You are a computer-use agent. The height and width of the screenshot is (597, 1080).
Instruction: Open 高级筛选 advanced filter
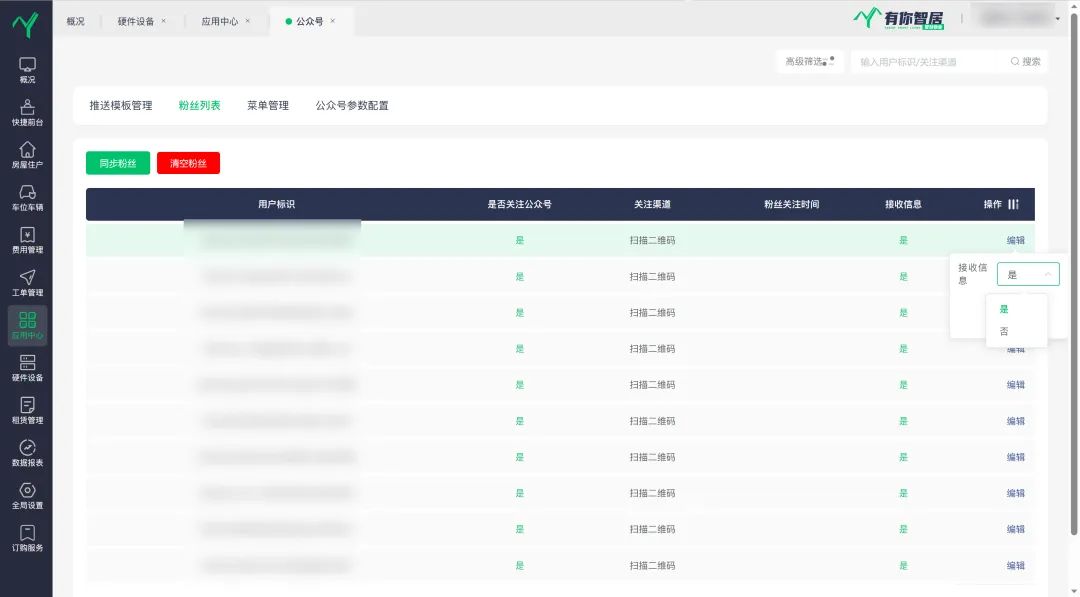809,62
